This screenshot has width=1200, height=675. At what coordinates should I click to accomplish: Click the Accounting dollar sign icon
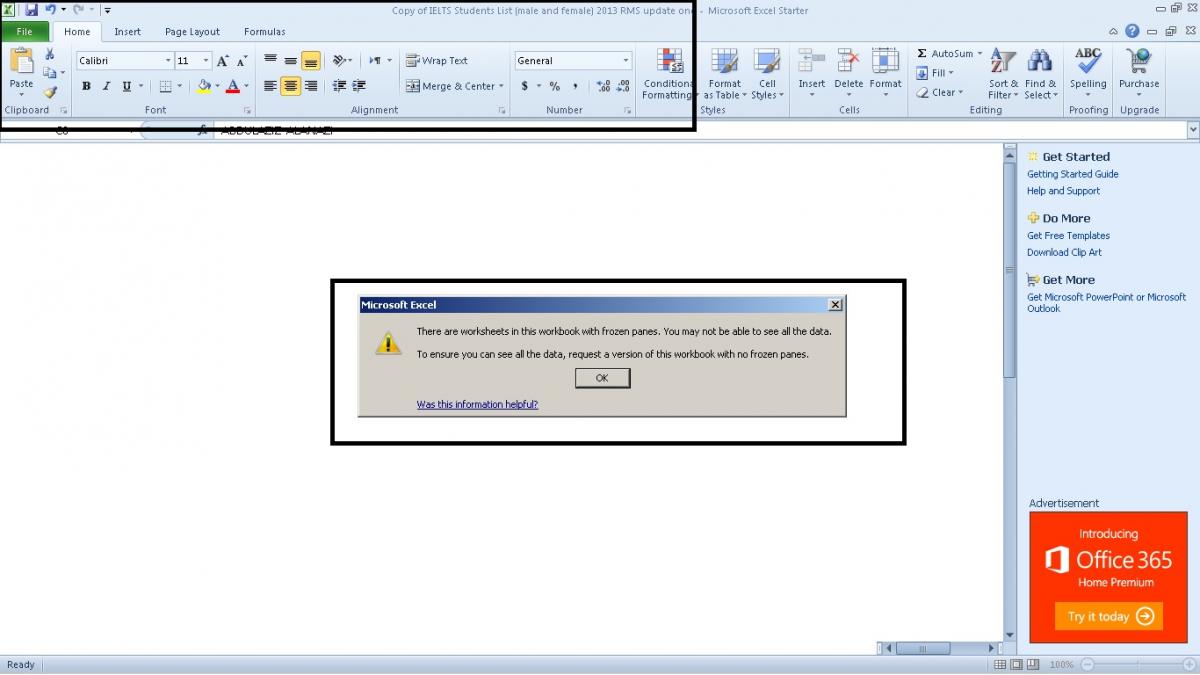click(525, 87)
